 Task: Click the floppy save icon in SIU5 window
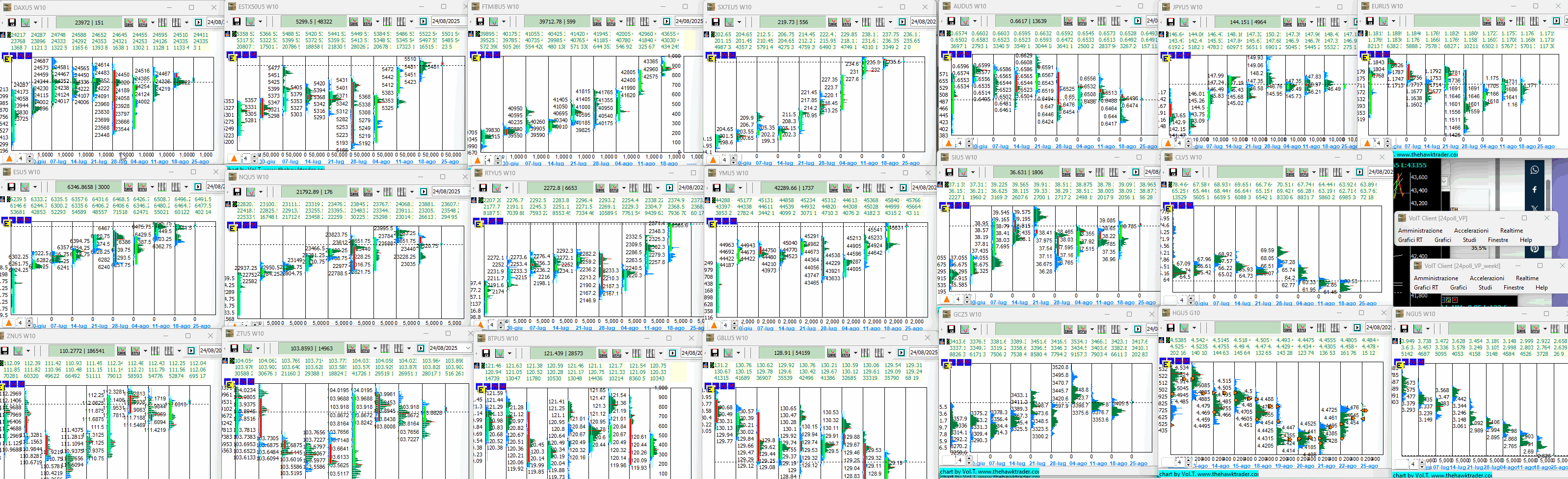tap(950, 172)
